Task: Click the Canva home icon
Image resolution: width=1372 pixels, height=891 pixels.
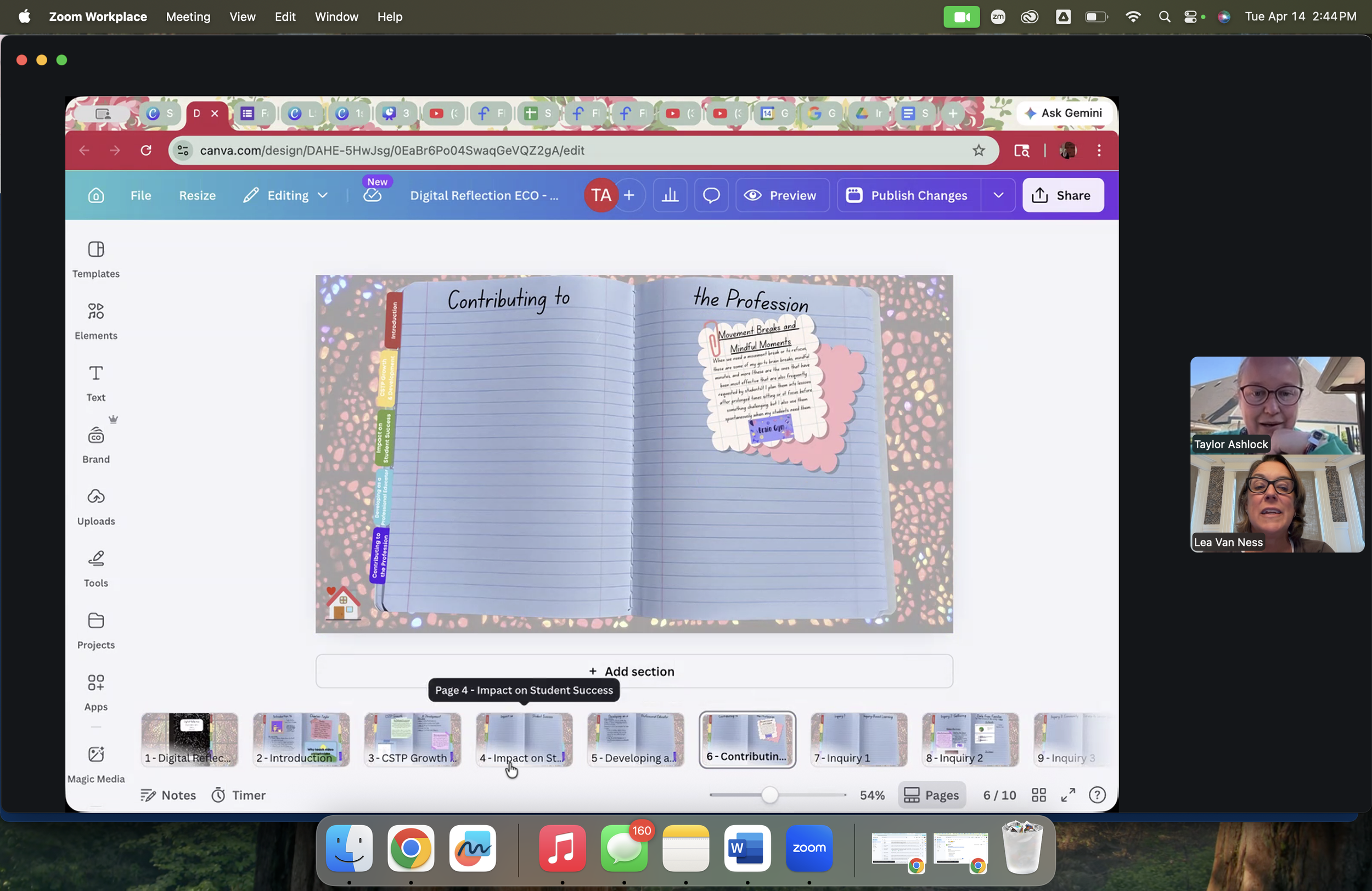Action: click(x=95, y=195)
